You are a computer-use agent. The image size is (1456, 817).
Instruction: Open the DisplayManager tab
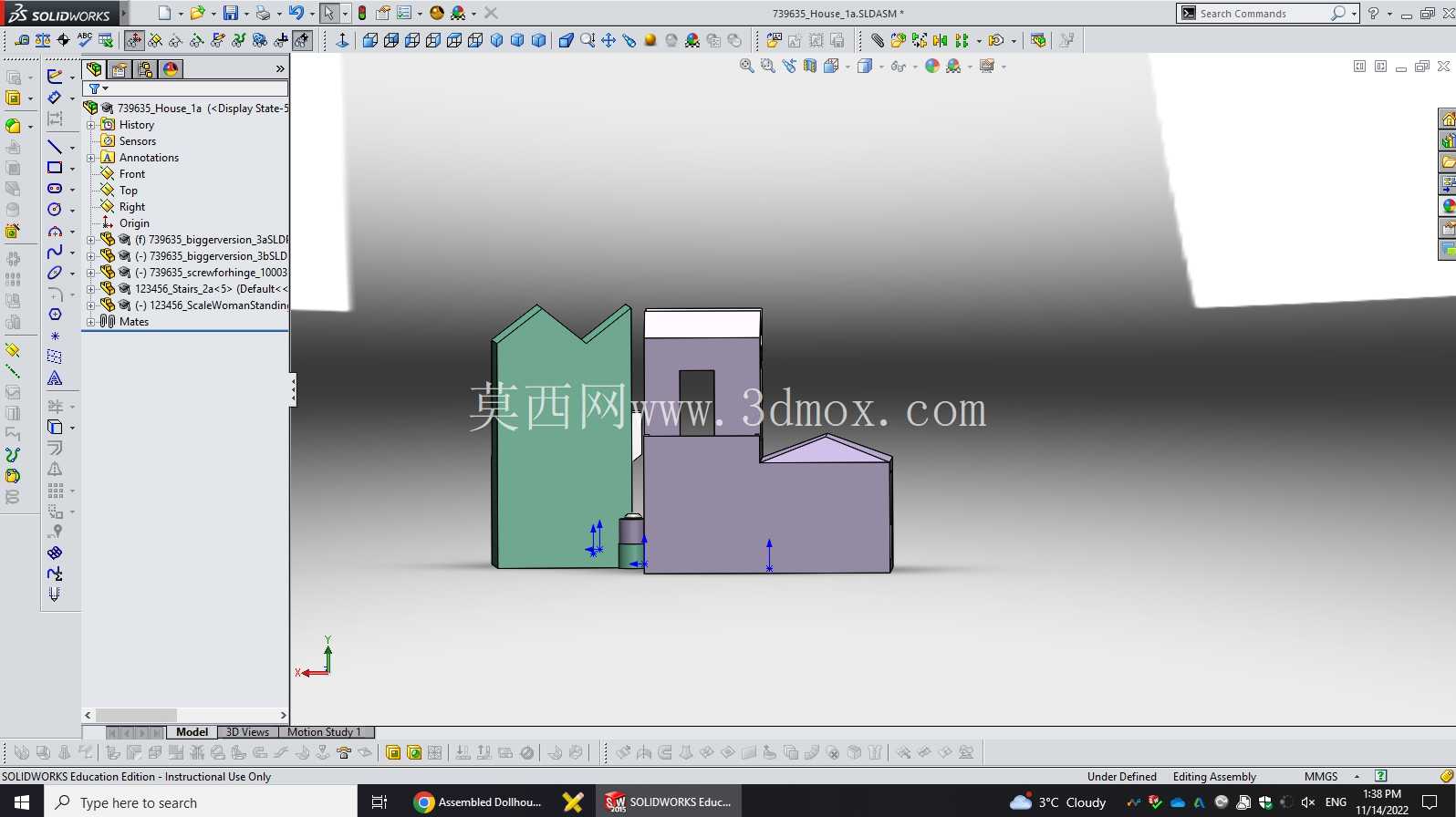pos(171,69)
